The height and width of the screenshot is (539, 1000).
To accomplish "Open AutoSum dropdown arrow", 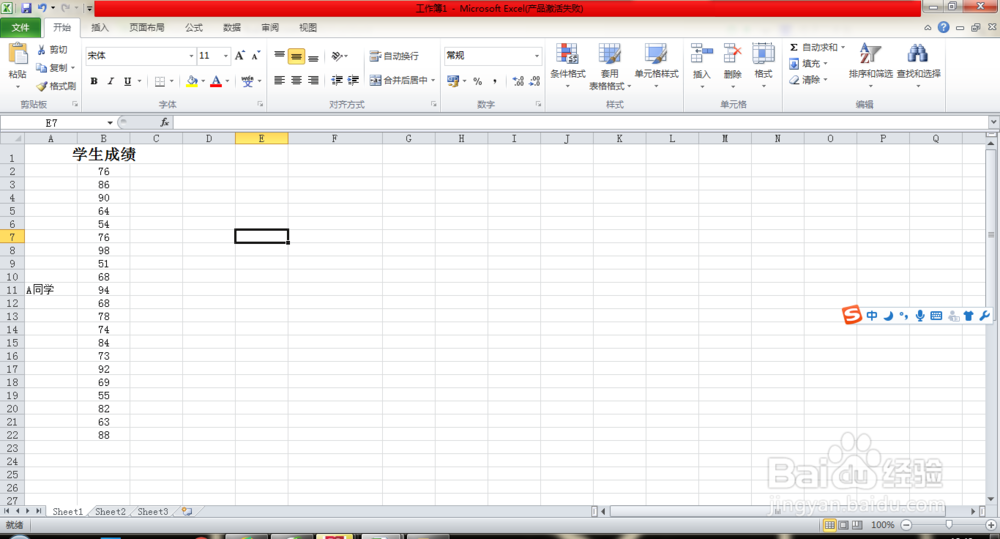I will click(842, 47).
